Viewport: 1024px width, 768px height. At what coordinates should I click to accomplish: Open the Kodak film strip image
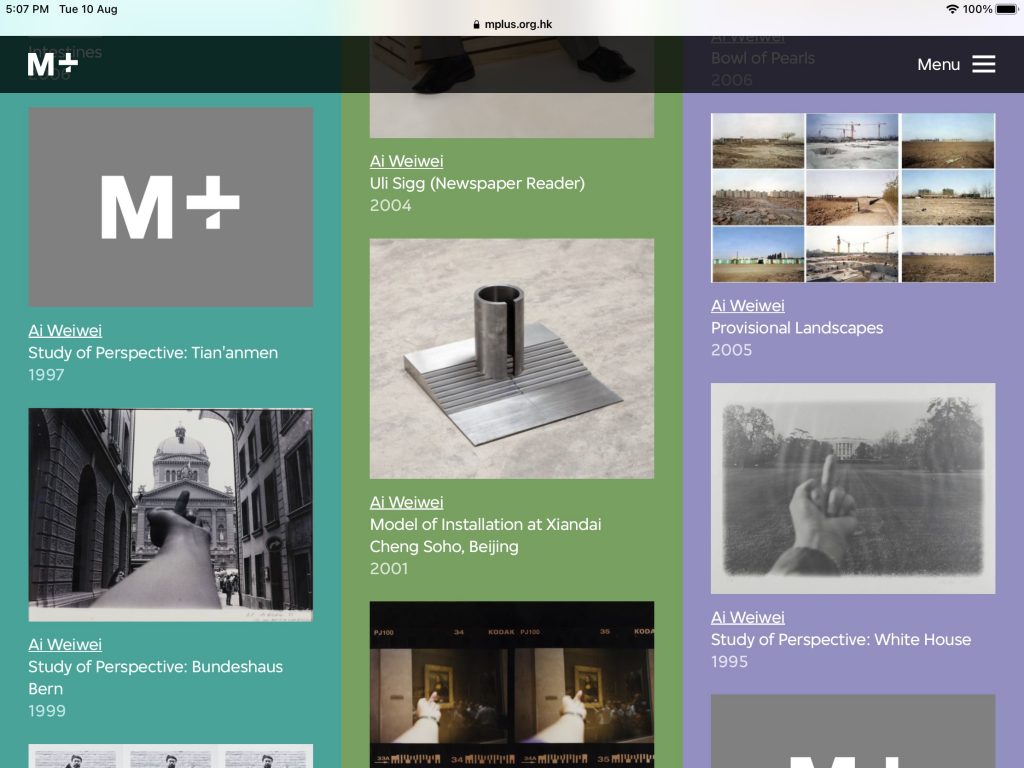512,684
